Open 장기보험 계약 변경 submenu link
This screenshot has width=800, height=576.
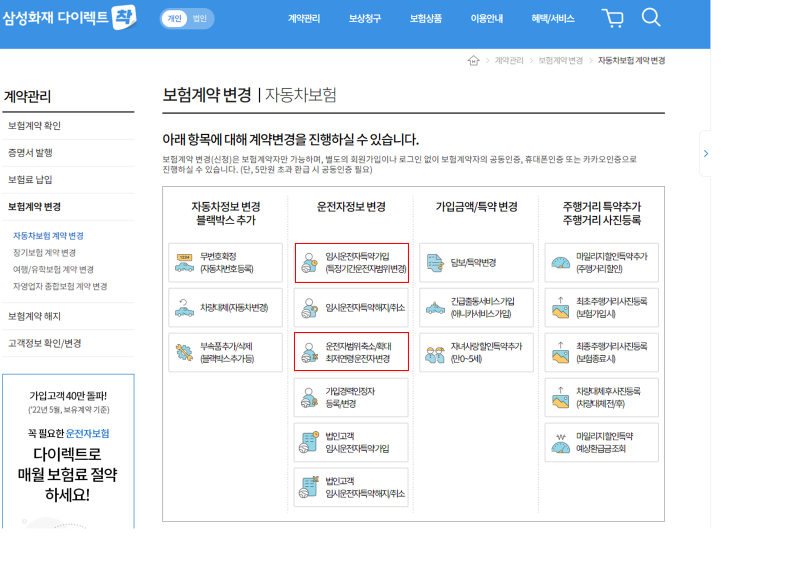[x=44, y=253]
